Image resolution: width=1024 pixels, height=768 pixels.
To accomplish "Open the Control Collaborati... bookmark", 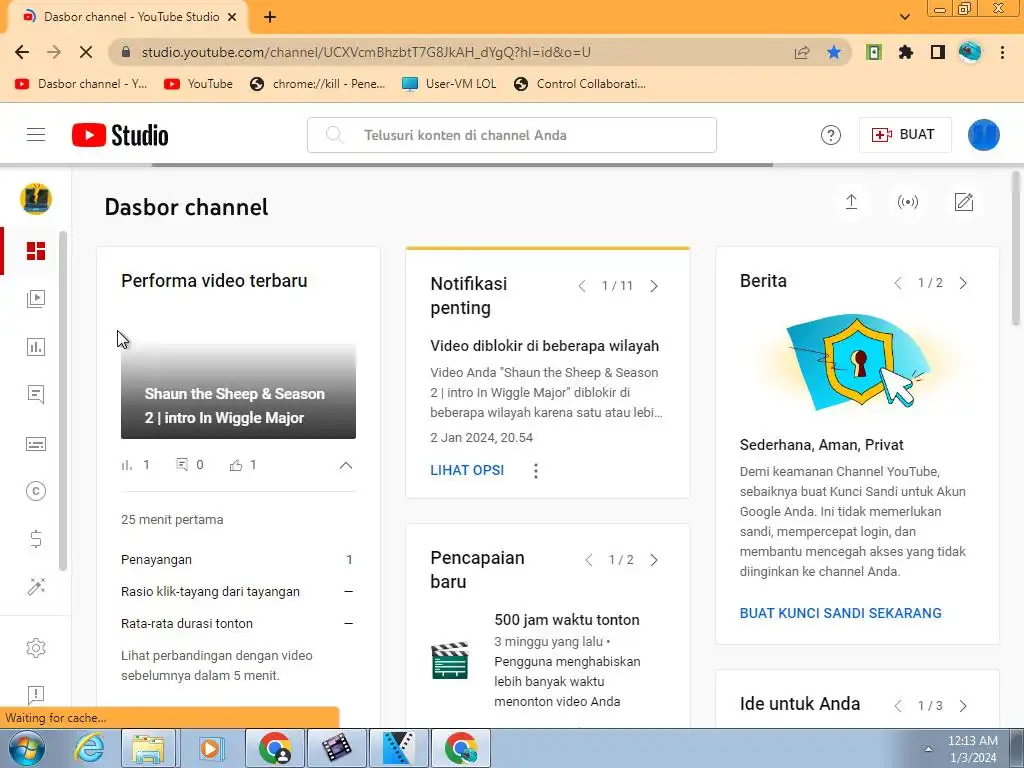I will 580,84.
